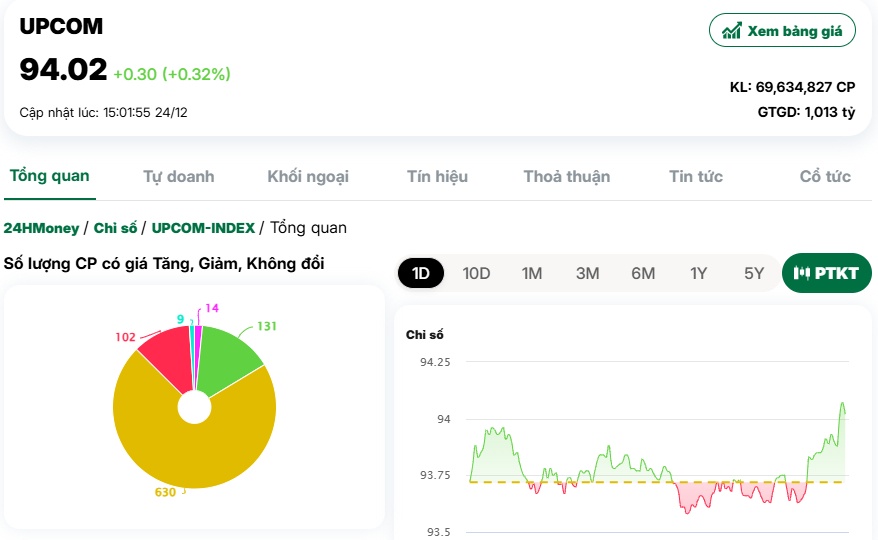Click the KL: 69,634,827 CP volume
Viewport: 878px width, 540px height.
coord(792,87)
